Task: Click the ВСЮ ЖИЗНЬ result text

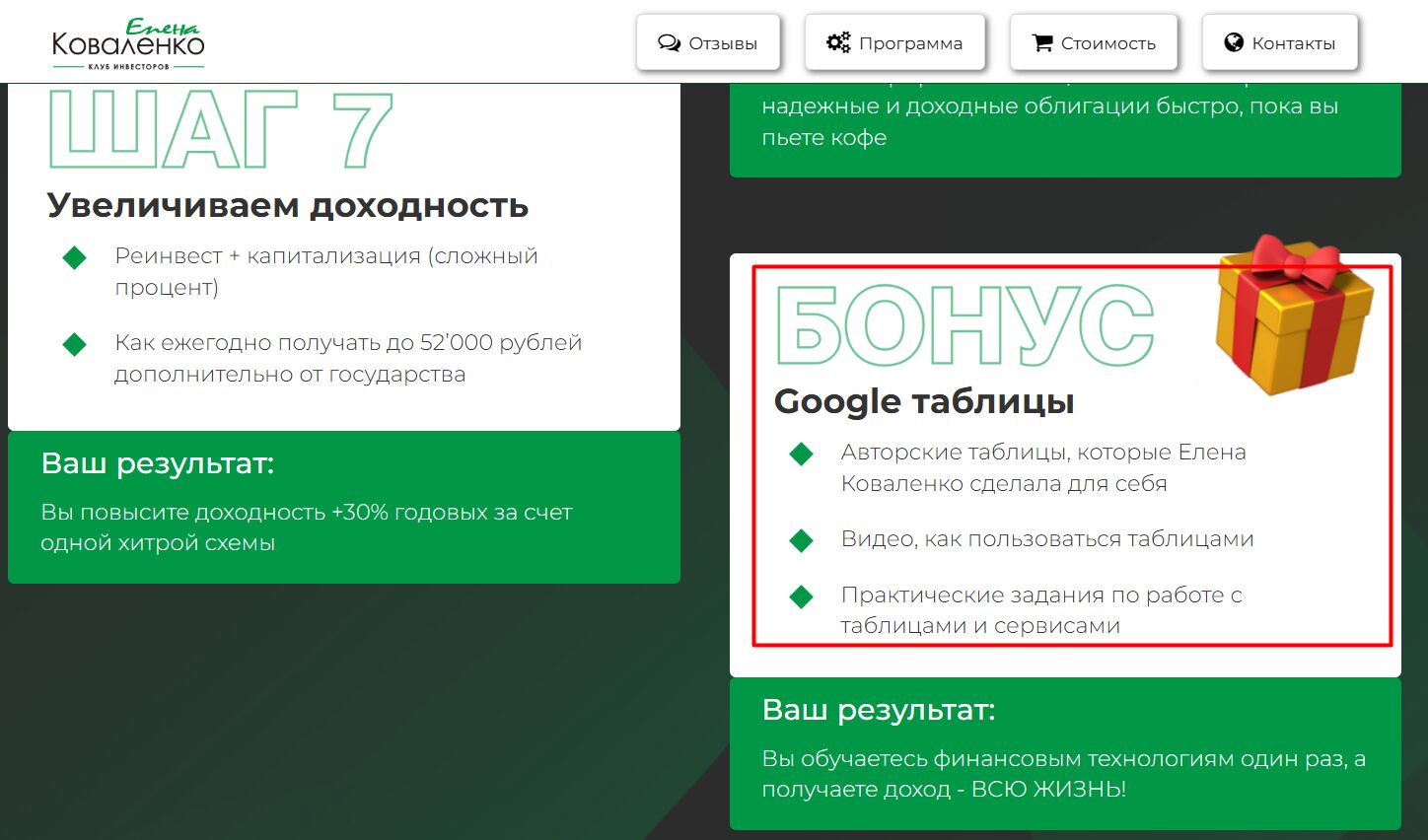Action: 1063,774
